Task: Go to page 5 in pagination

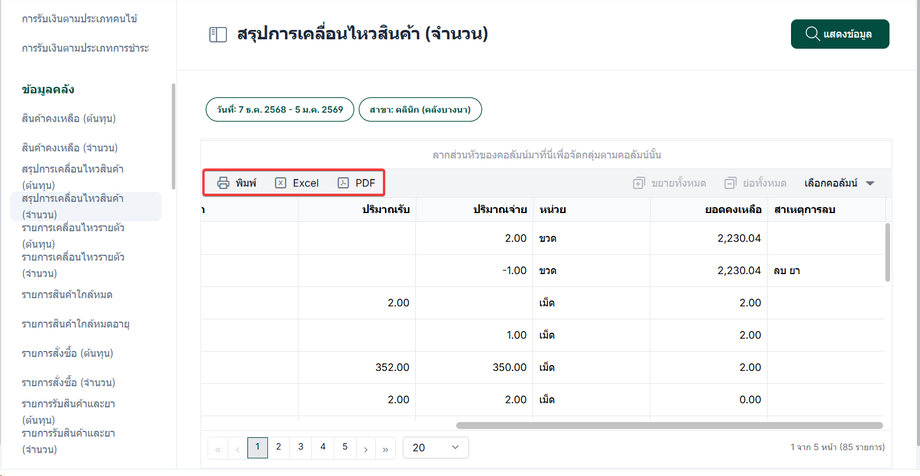Action: point(345,448)
